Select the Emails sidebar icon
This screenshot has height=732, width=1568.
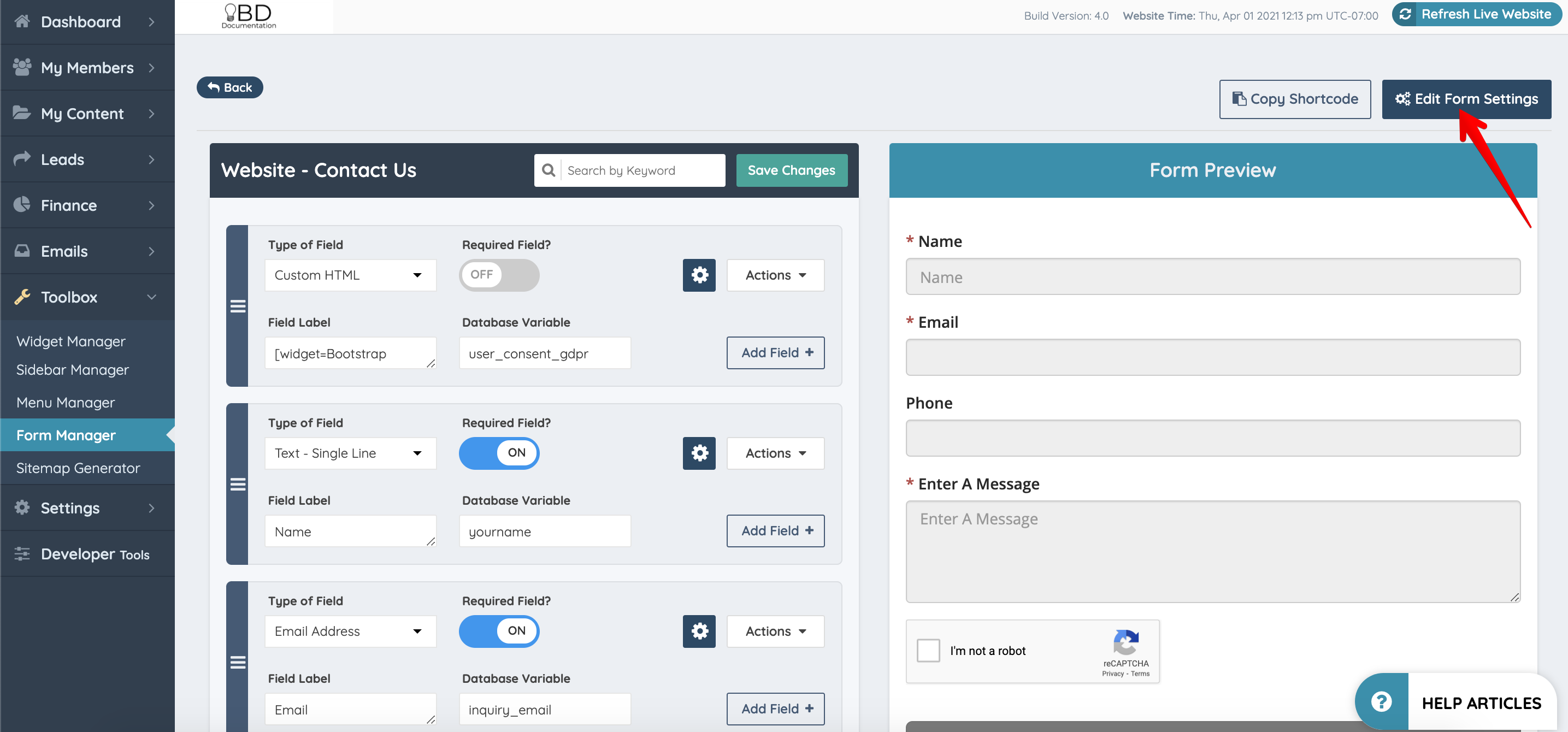(x=22, y=251)
